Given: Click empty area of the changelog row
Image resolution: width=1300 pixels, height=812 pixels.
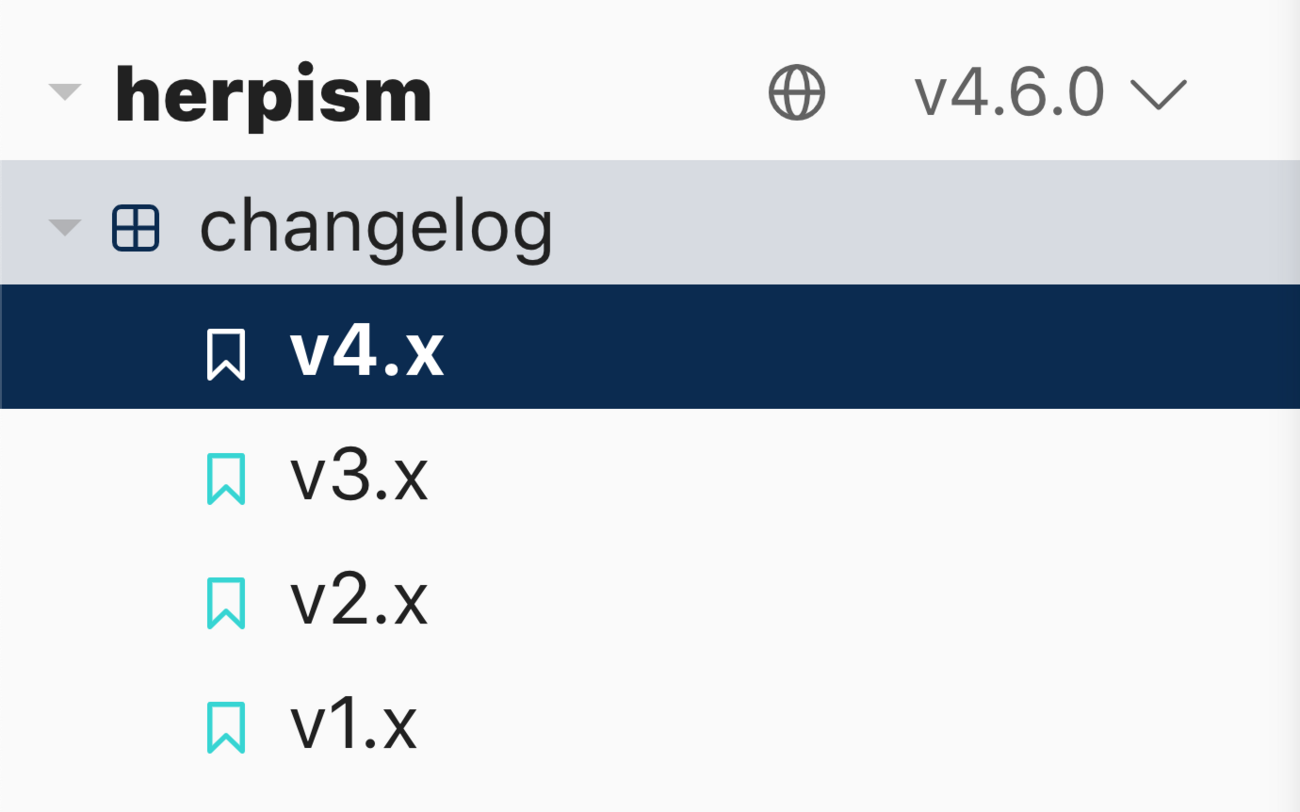Looking at the screenshot, I should (900, 224).
